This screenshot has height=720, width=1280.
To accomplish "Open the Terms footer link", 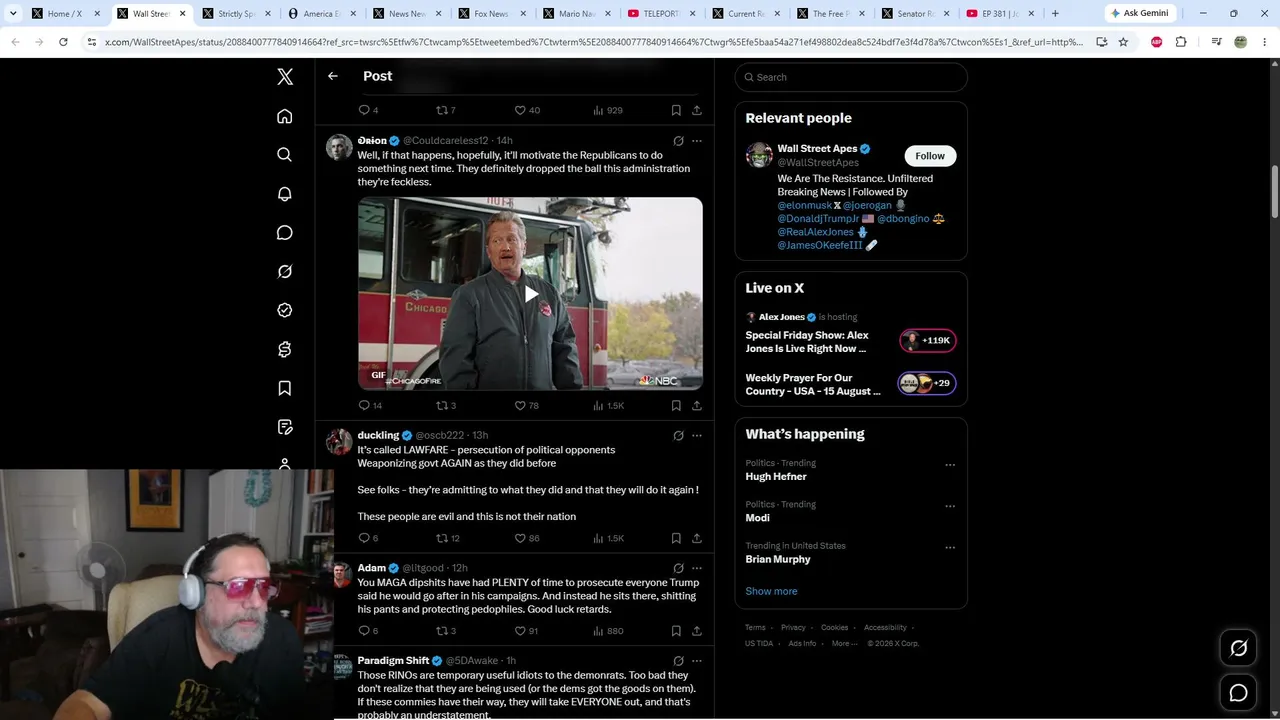I will coord(755,628).
